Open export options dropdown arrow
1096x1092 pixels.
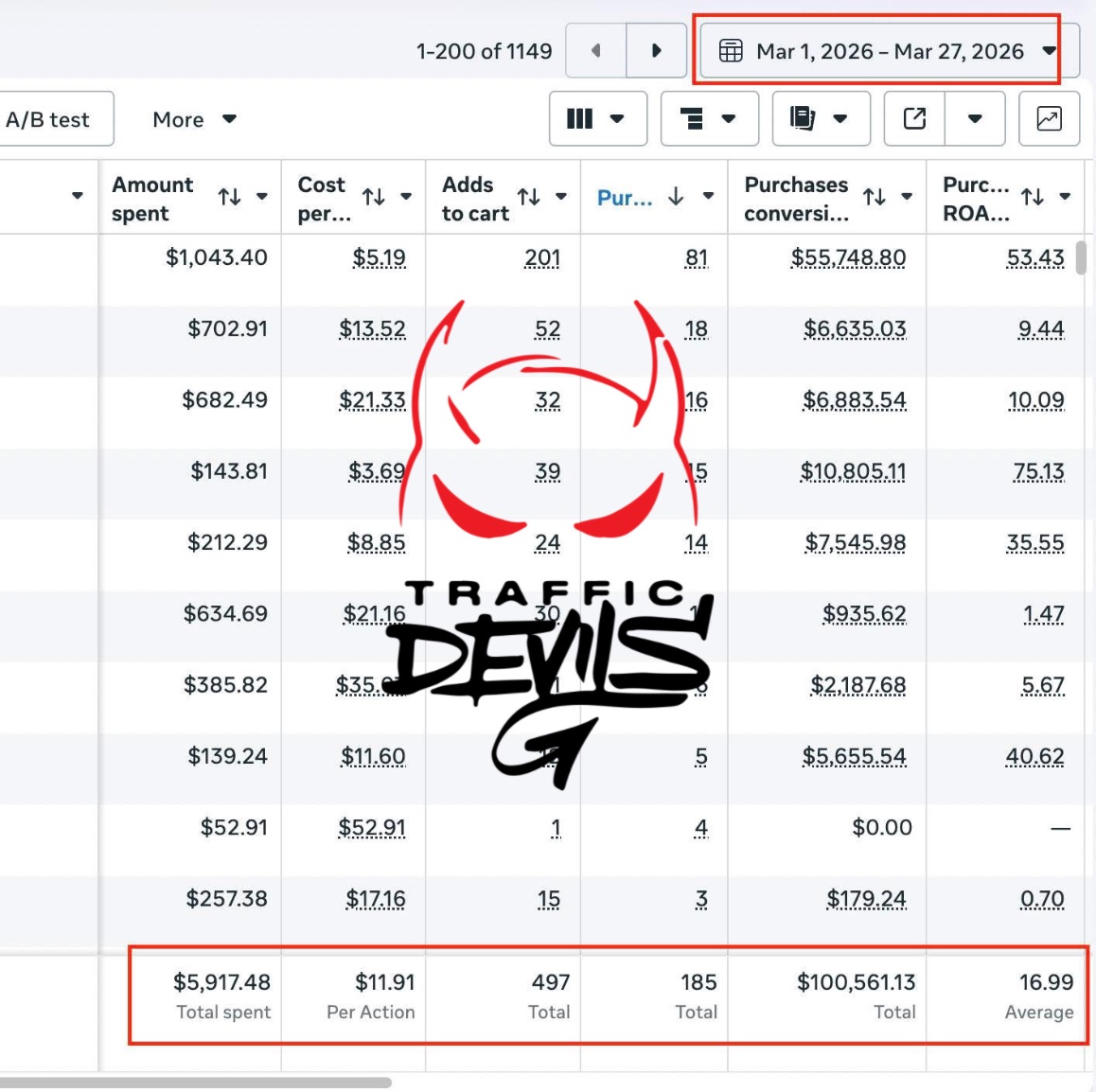[974, 118]
